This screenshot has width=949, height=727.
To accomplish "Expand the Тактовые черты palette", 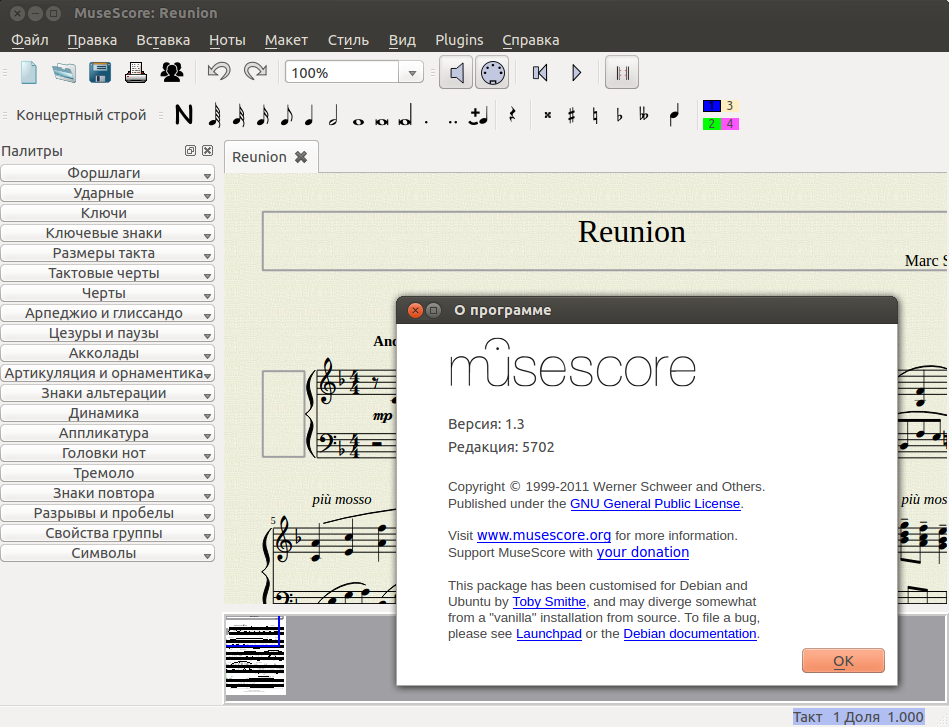I will point(108,273).
